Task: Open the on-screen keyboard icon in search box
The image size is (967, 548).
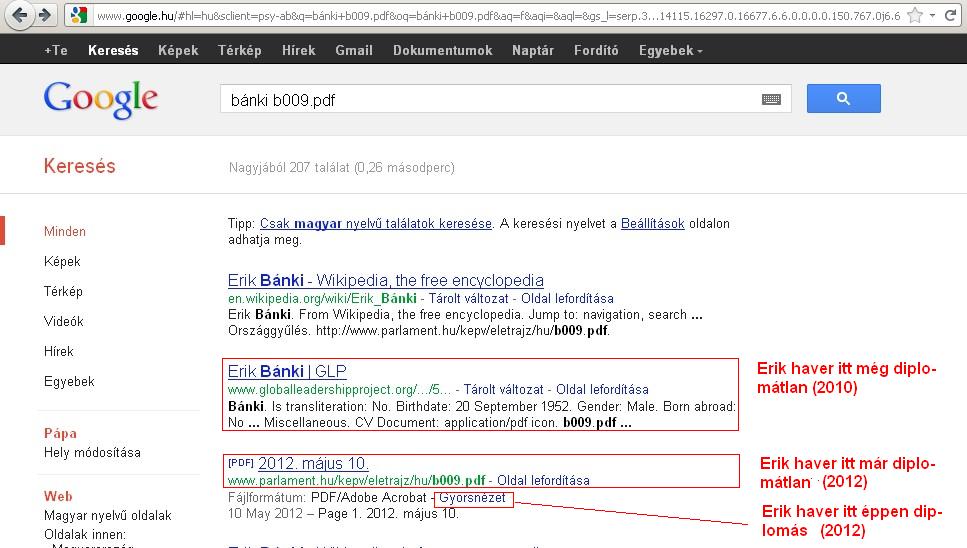Action: click(771, 99)
